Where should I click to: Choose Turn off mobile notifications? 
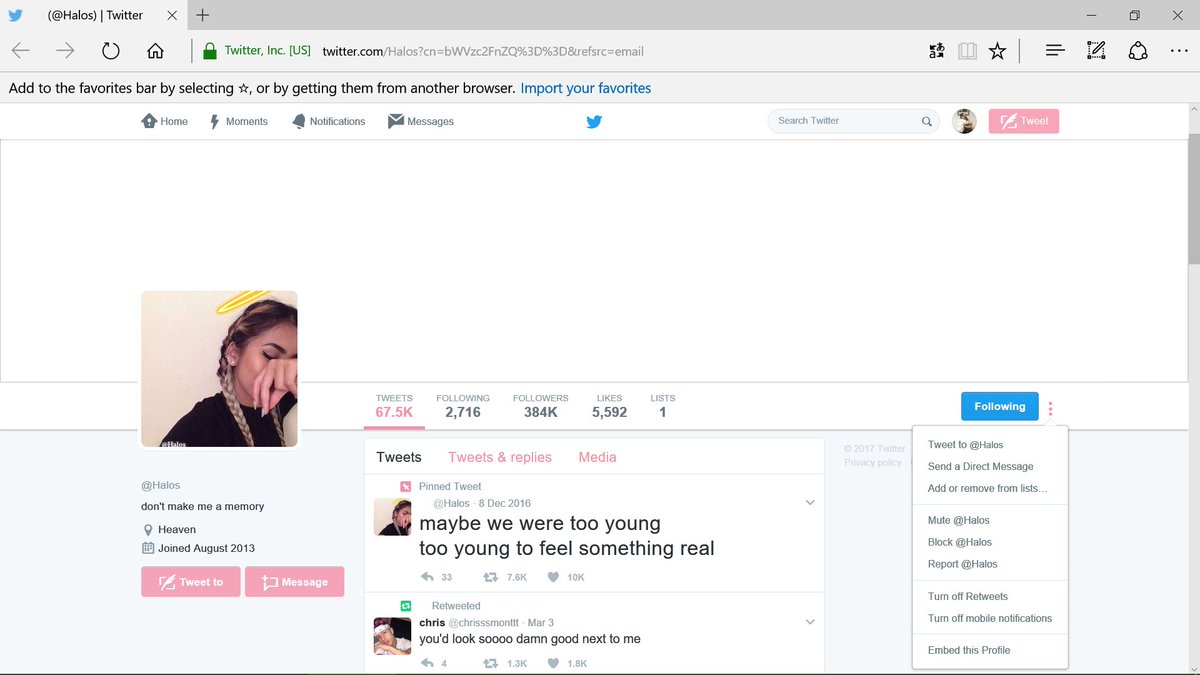point(990,619)
